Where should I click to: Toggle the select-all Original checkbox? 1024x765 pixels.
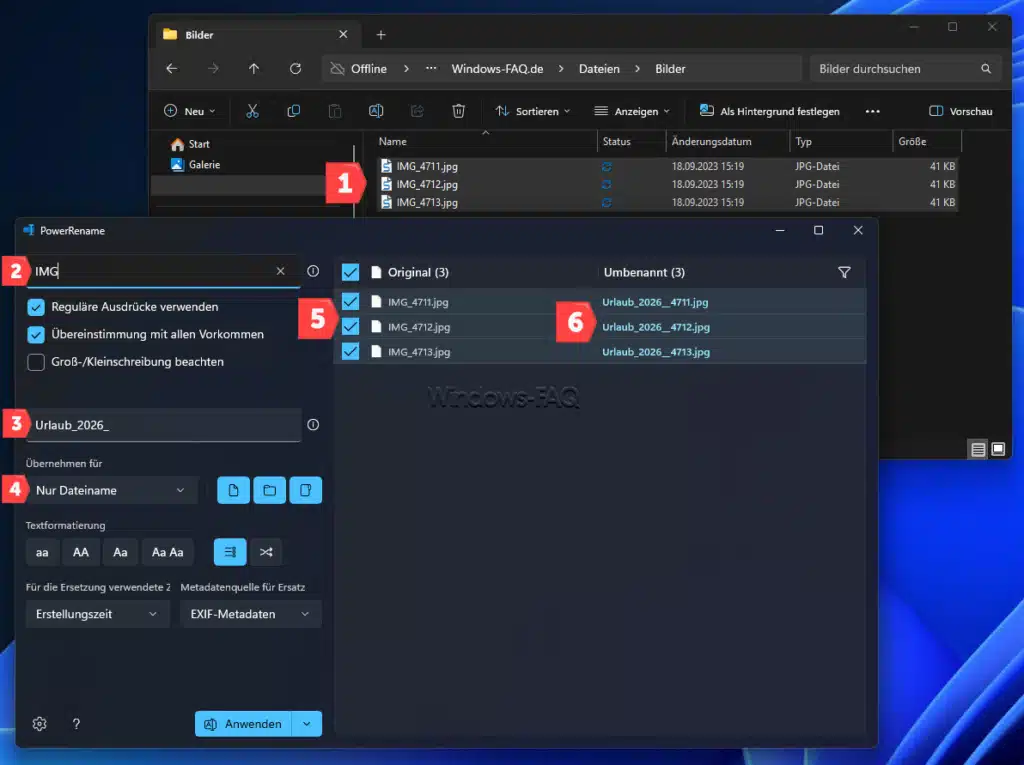click(351, 272)
